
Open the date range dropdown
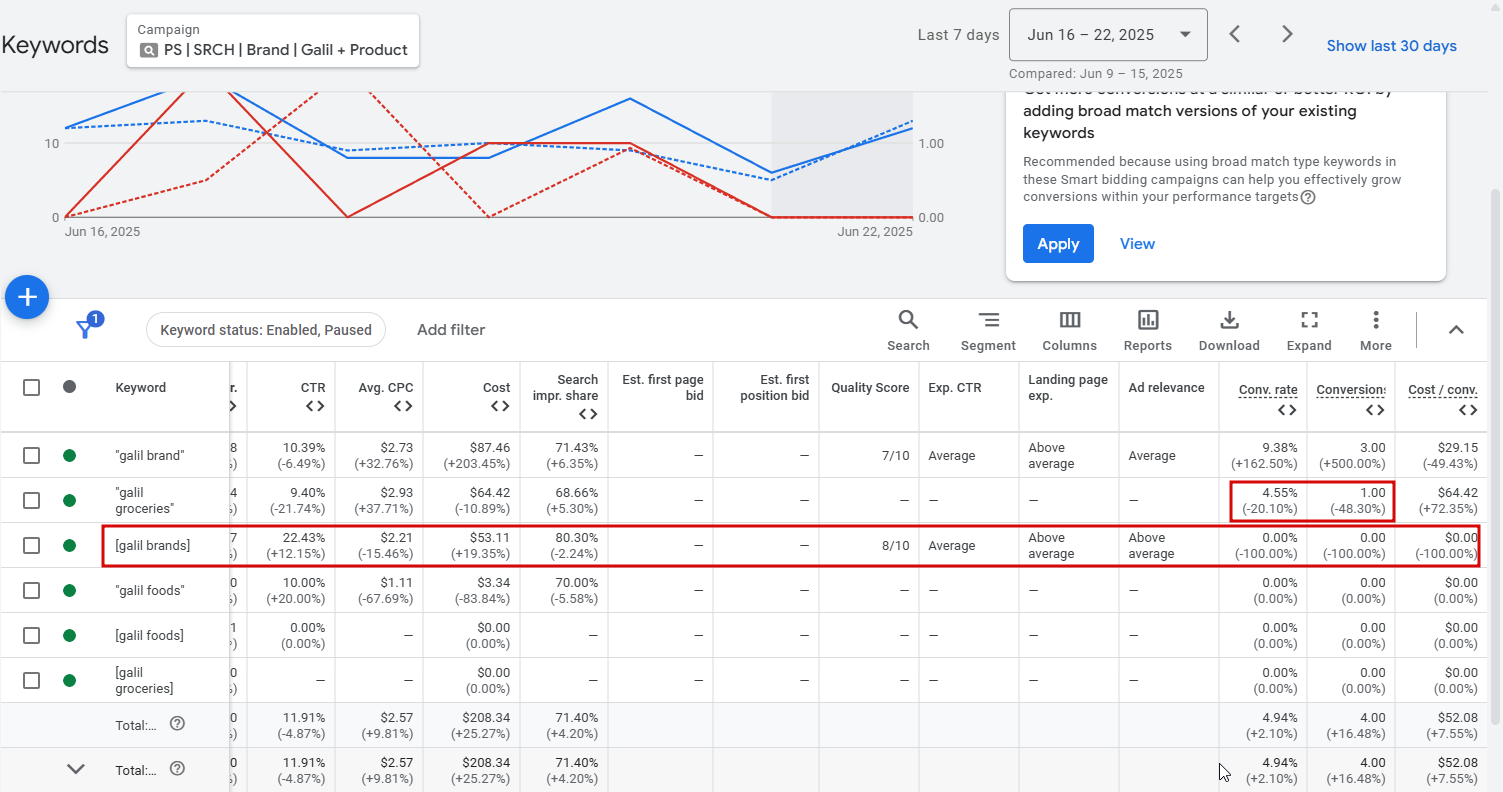(1108, 35)
